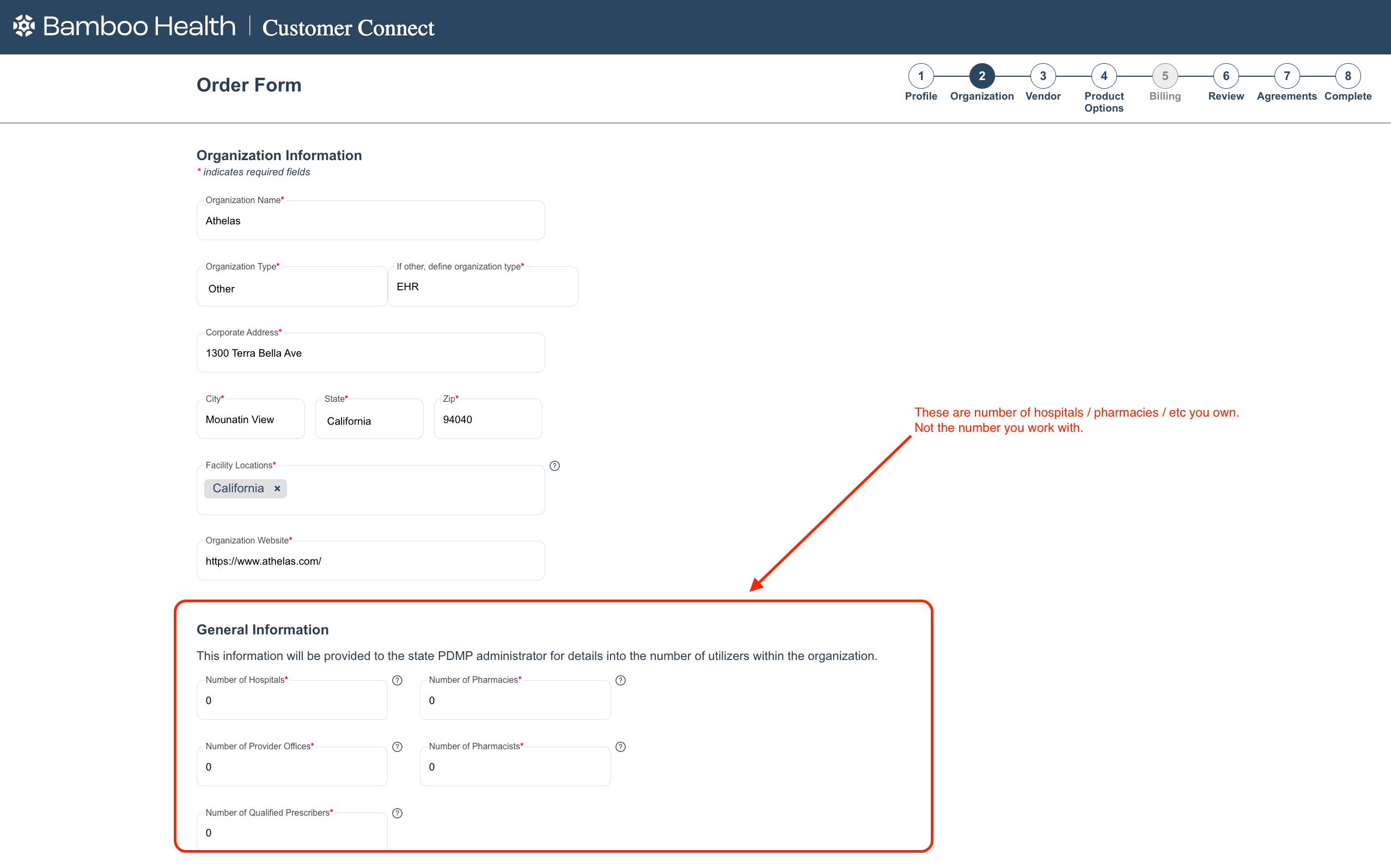Remove the California facility location tag

(277, 488)
